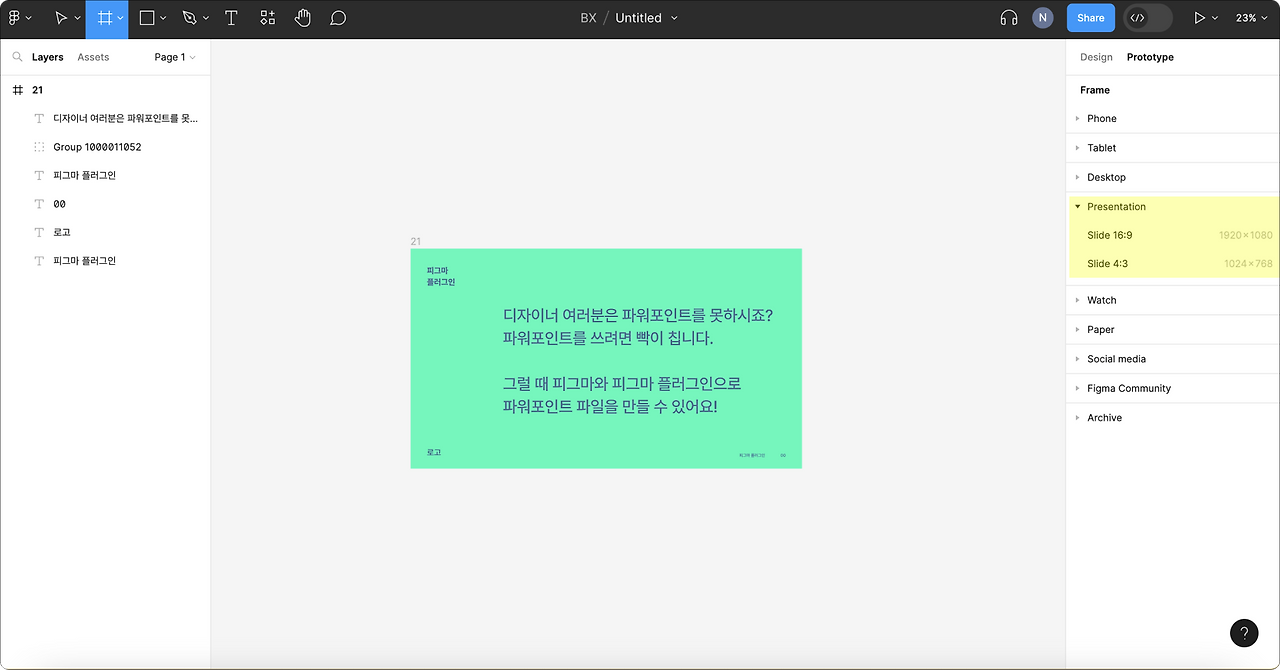Select the Rectangle shape tool
The image size is (1280, 670).
coord(147,18)
